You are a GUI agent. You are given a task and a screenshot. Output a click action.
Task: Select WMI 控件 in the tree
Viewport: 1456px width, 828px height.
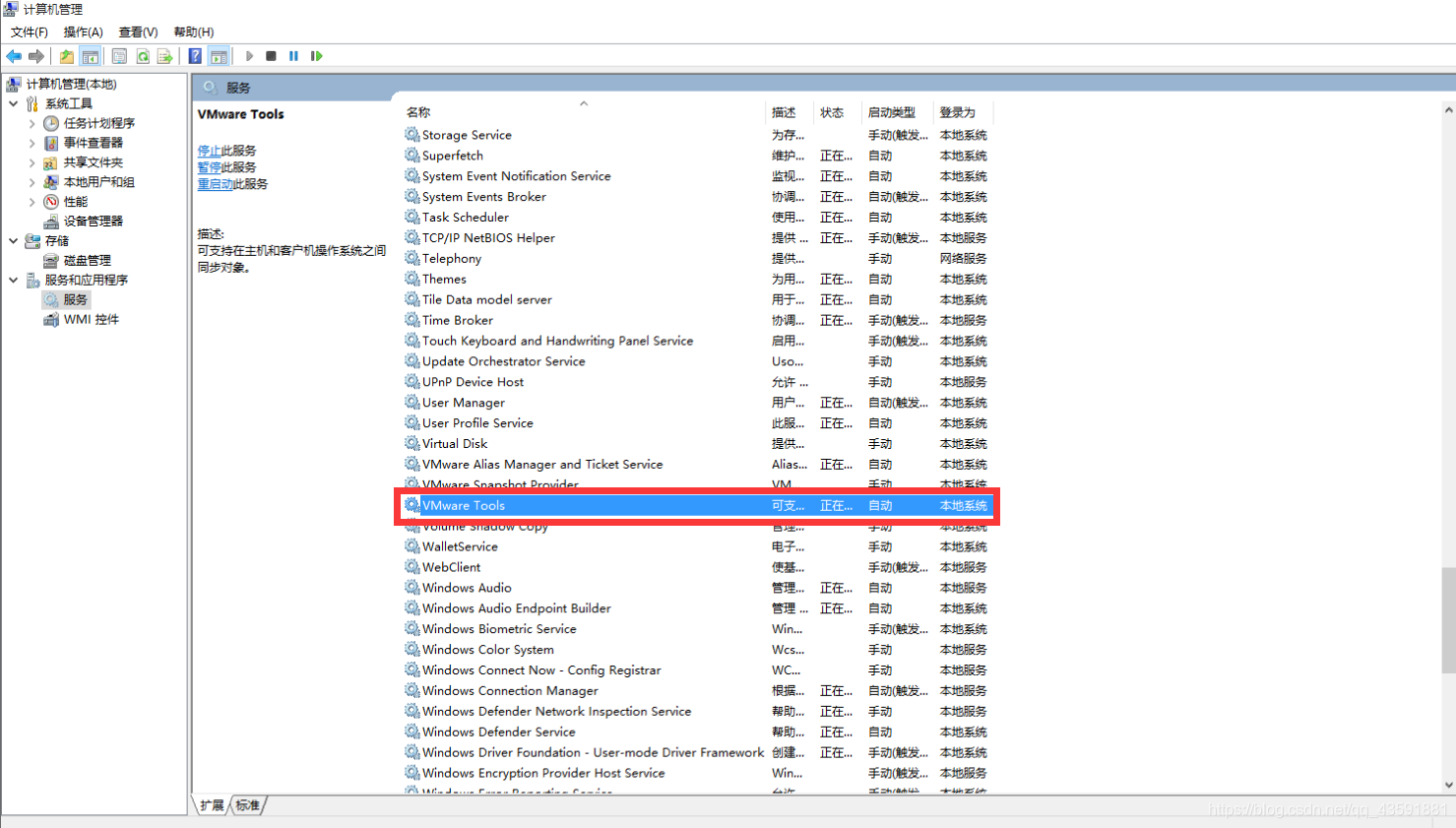coord(92,320)
